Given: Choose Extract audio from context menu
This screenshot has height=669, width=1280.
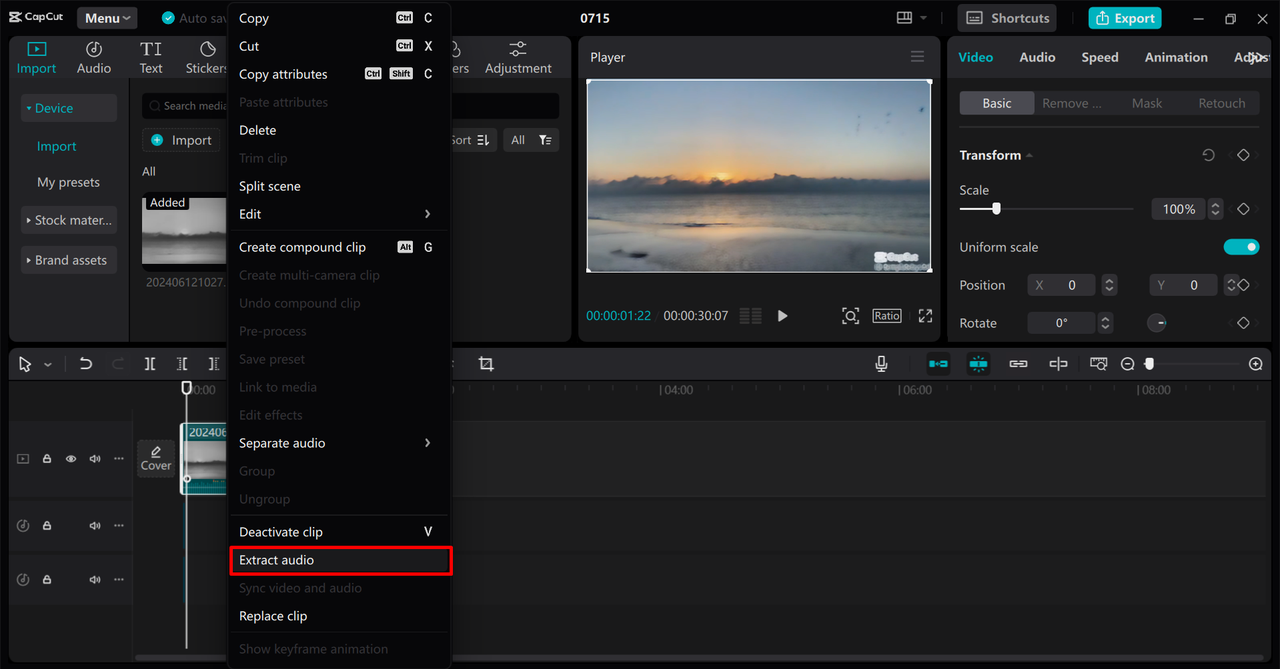Looking at the screenshot, I should [339, 560].
